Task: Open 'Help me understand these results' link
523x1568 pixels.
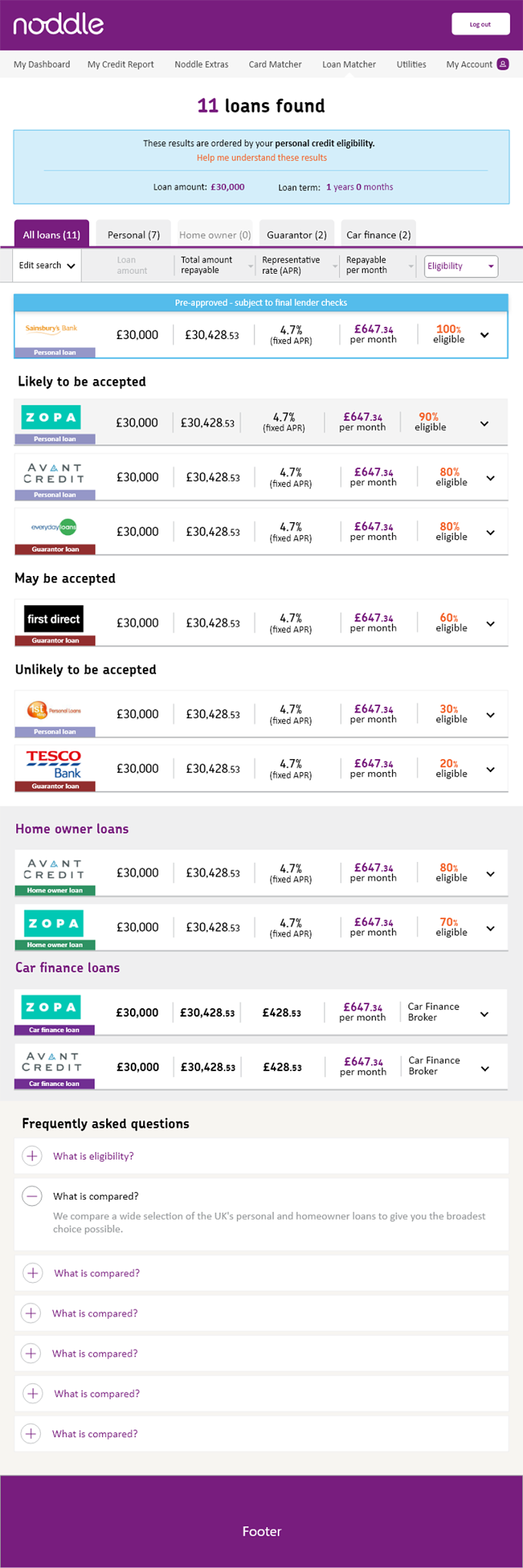Action: point(261,158)
